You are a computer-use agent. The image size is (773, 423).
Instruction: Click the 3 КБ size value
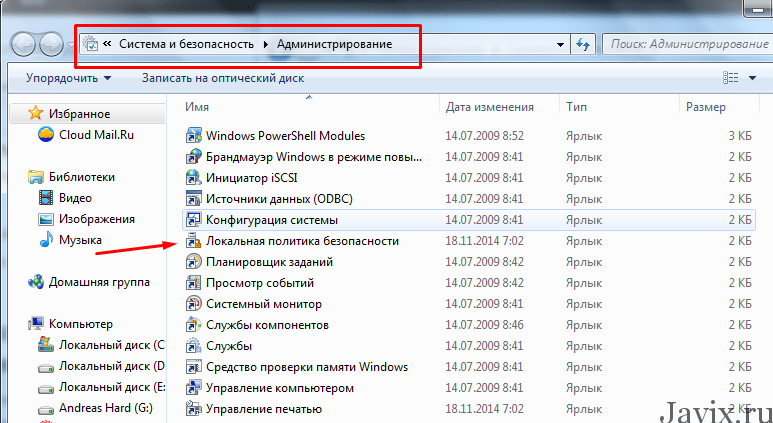click(740, 136)
